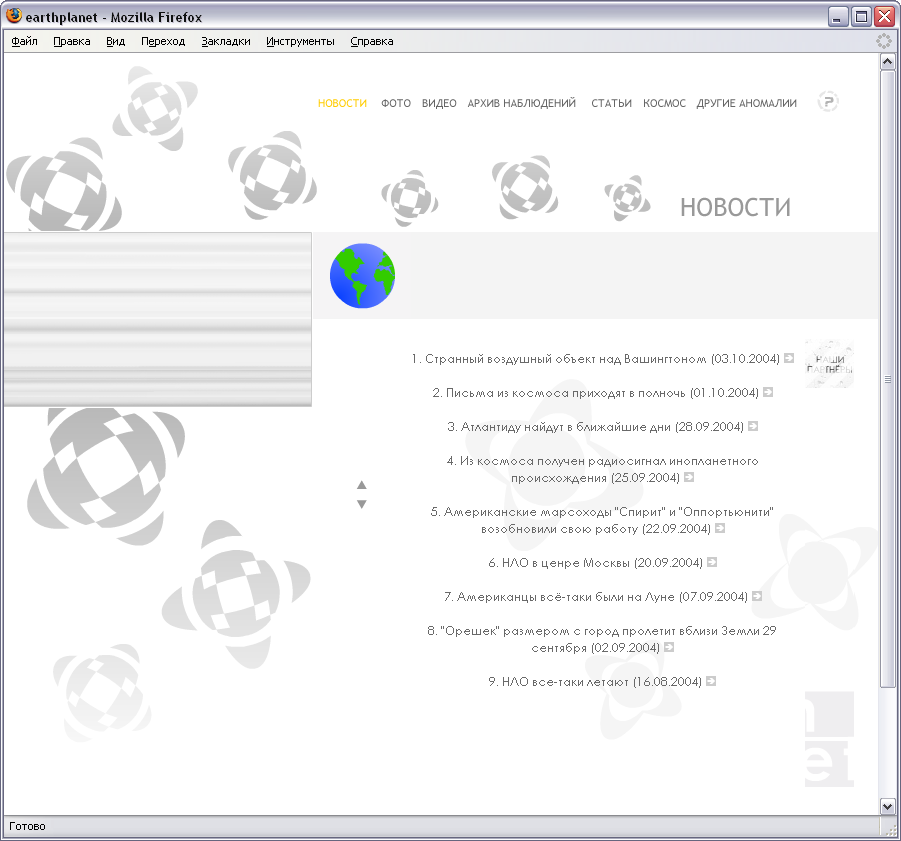Click the question mark help icon
The height and width of the screenshot is (841, 901).
pos(827,101)
